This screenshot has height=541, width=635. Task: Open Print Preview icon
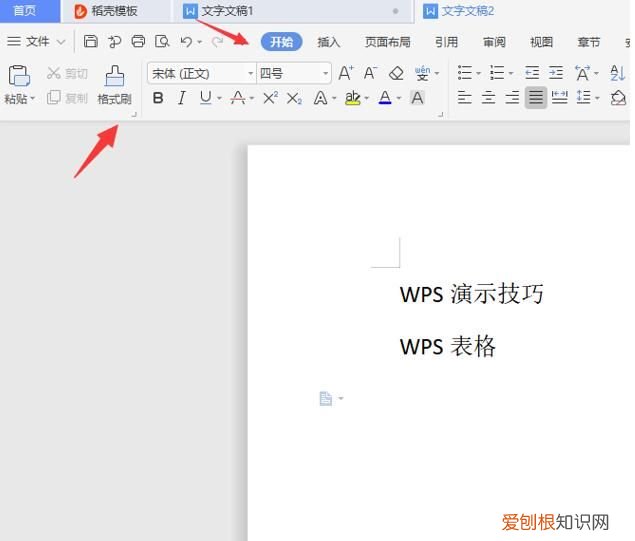pyautogui.click(x=162, y=41)
